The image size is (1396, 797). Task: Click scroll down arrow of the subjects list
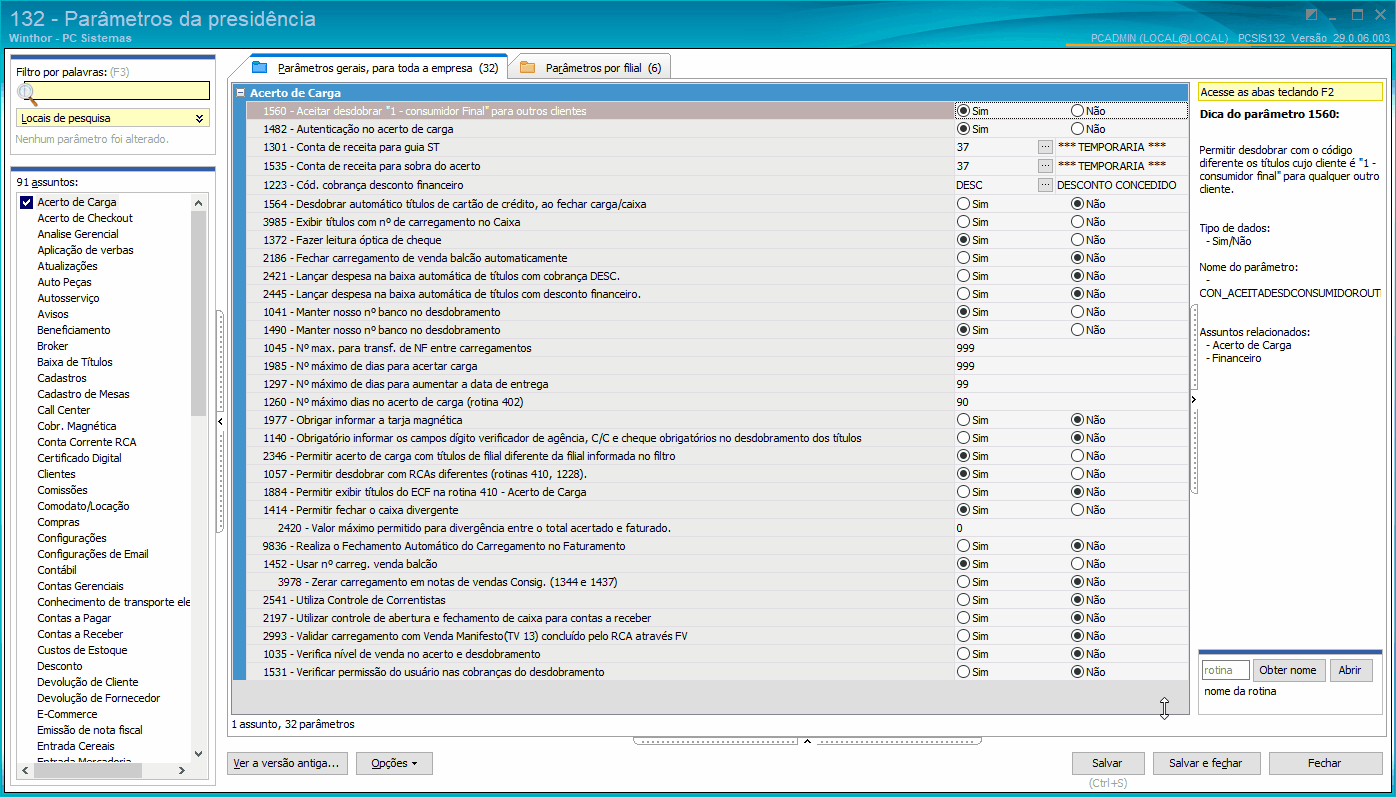point(198,754)
